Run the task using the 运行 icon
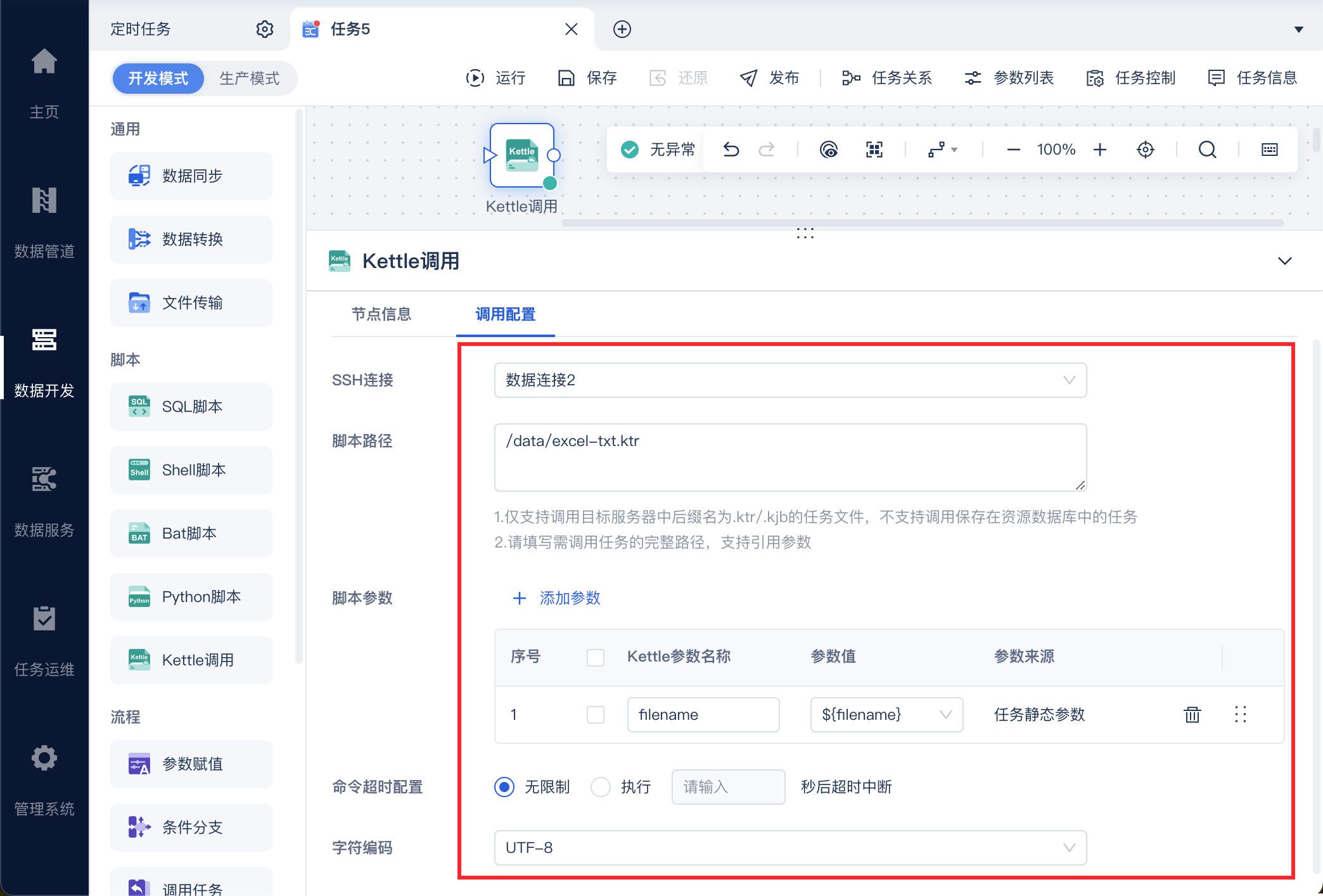Screen dimensions: 1323x896 (475, 77)
